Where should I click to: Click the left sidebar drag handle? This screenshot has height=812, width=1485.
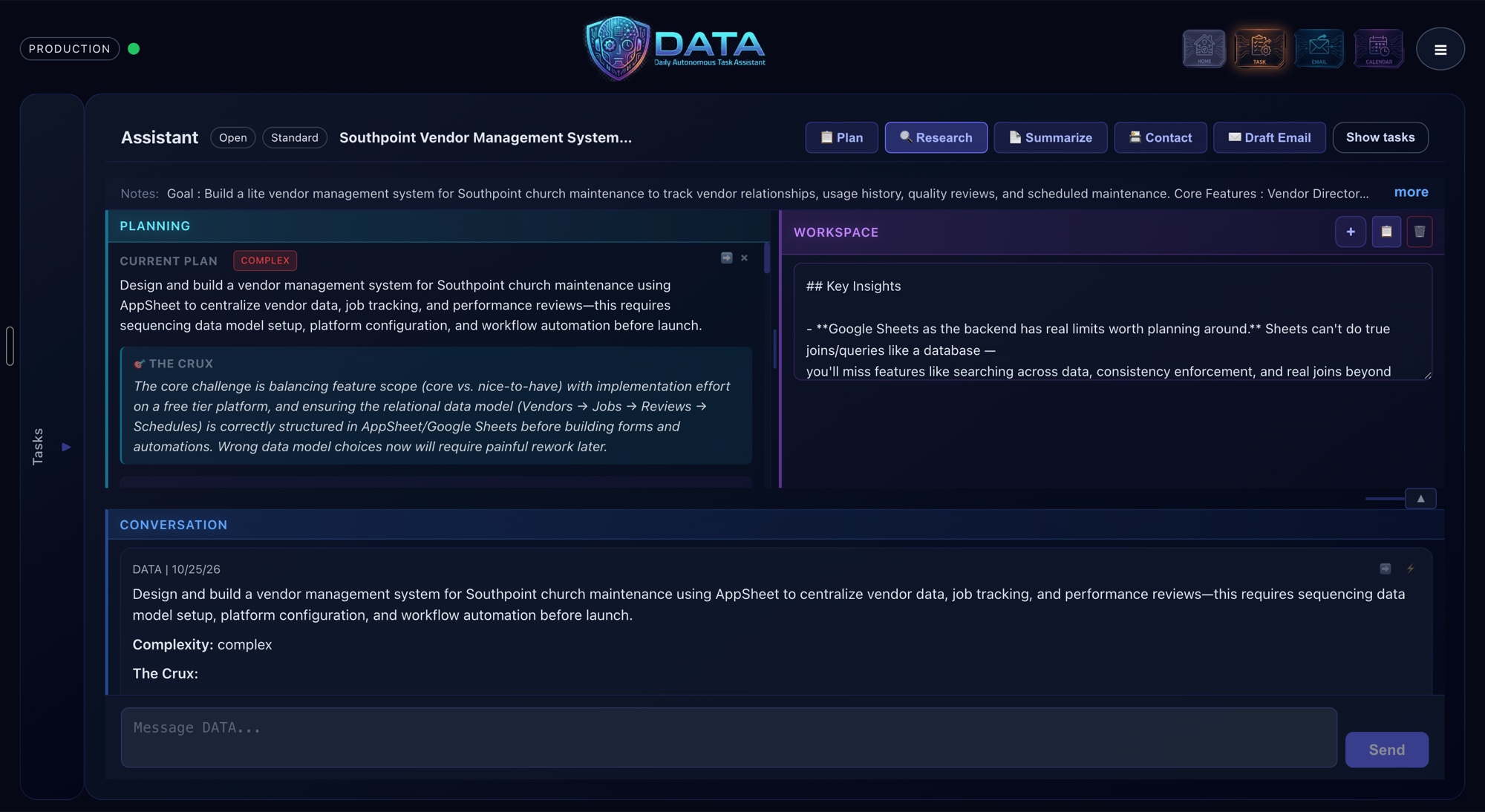click(10, 346)
